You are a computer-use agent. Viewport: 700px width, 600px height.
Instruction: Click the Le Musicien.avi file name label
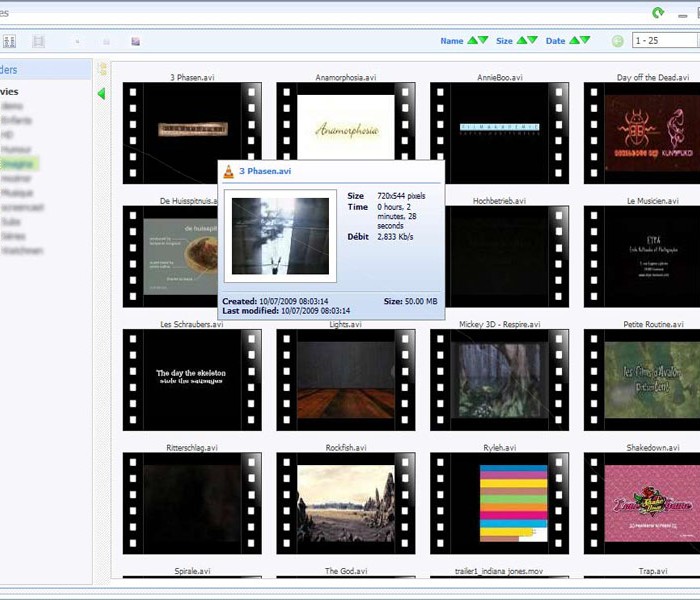point(653,201)
